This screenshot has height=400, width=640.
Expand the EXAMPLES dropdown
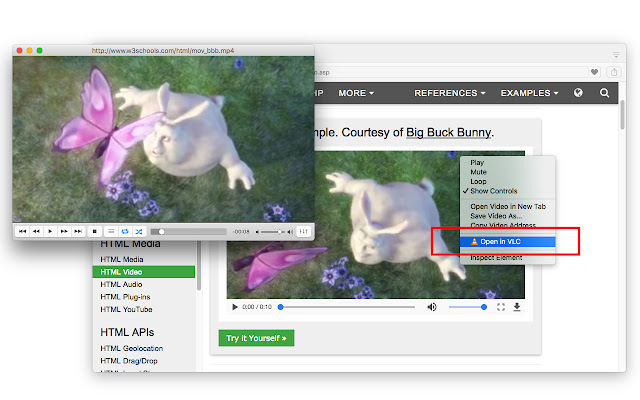point(529,93)
